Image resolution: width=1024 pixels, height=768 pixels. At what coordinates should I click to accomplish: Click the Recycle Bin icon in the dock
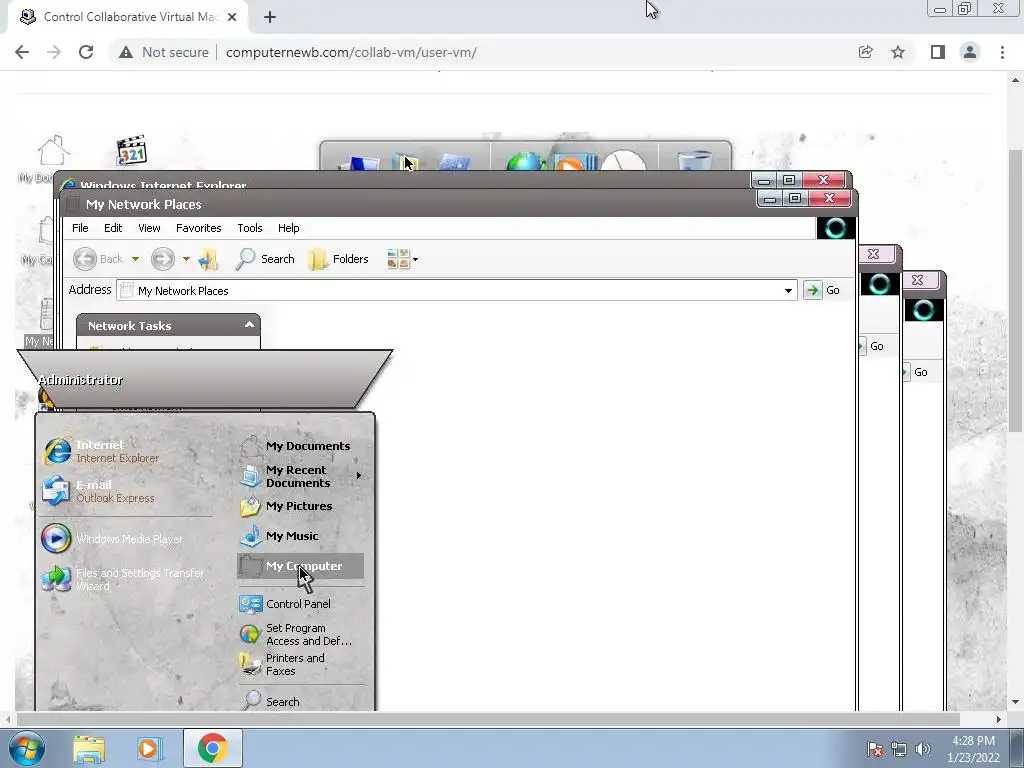click(x=694, y=159)
